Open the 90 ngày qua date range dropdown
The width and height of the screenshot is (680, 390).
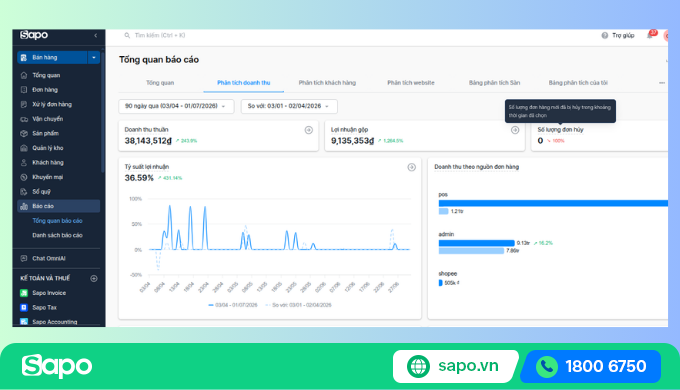click(176, 106)
